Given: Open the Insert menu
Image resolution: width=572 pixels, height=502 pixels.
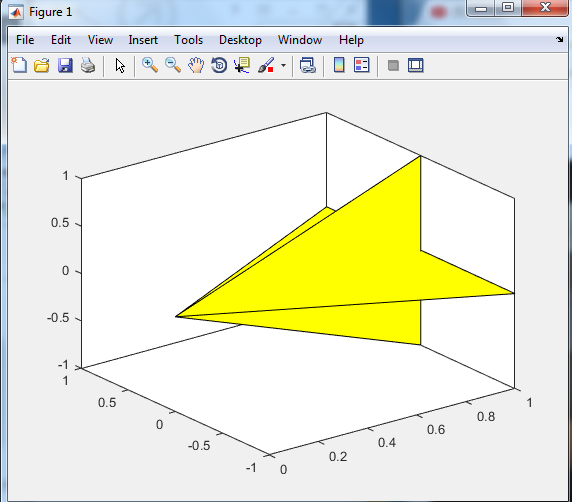Looking at the screenshot, I should click(x=143, y=40).
